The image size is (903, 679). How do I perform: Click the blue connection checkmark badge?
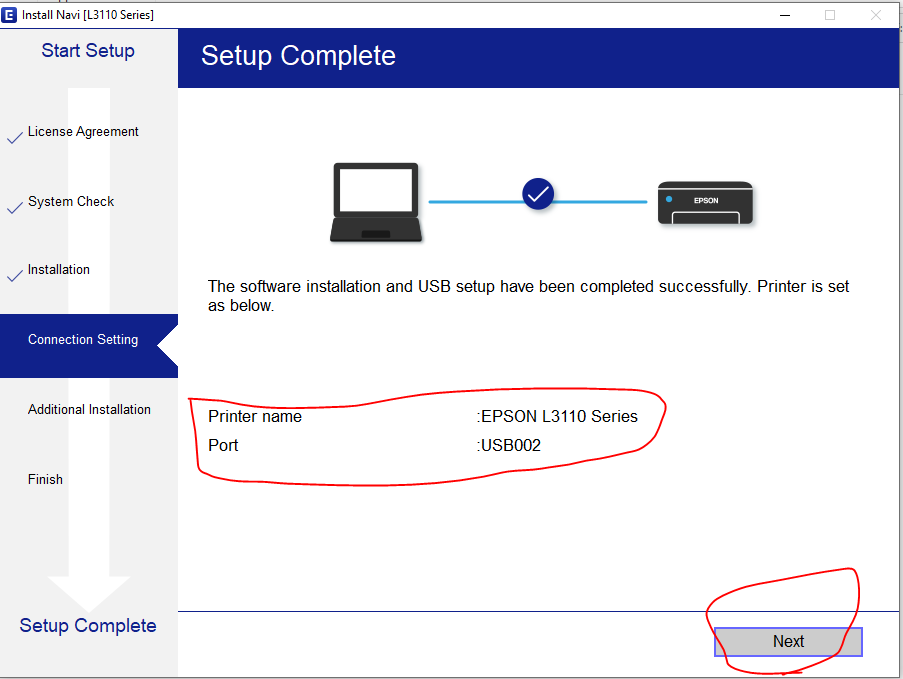point(538,194)
